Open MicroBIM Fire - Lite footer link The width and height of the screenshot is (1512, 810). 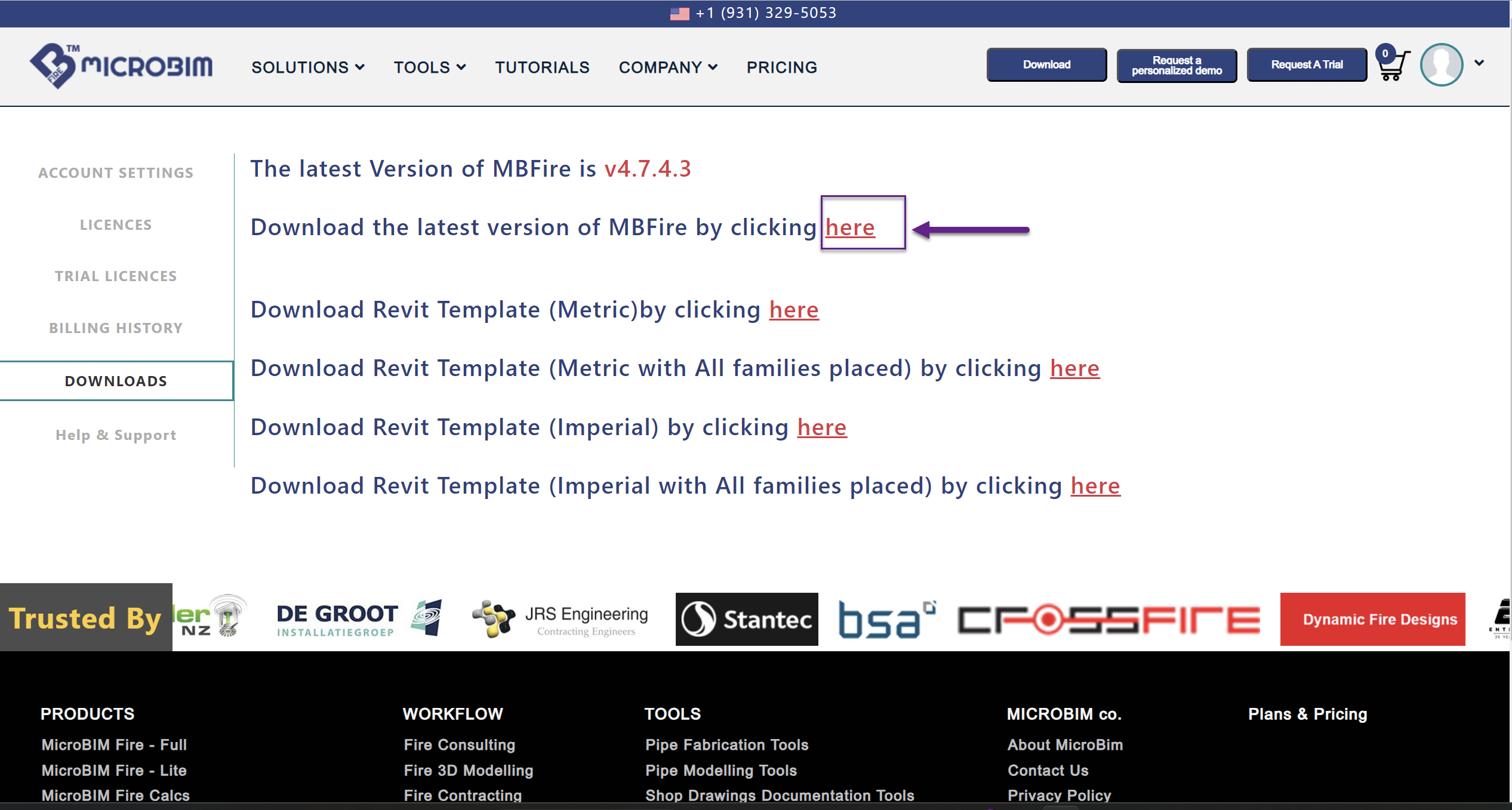pyautogui.click(x=114, y=771)
